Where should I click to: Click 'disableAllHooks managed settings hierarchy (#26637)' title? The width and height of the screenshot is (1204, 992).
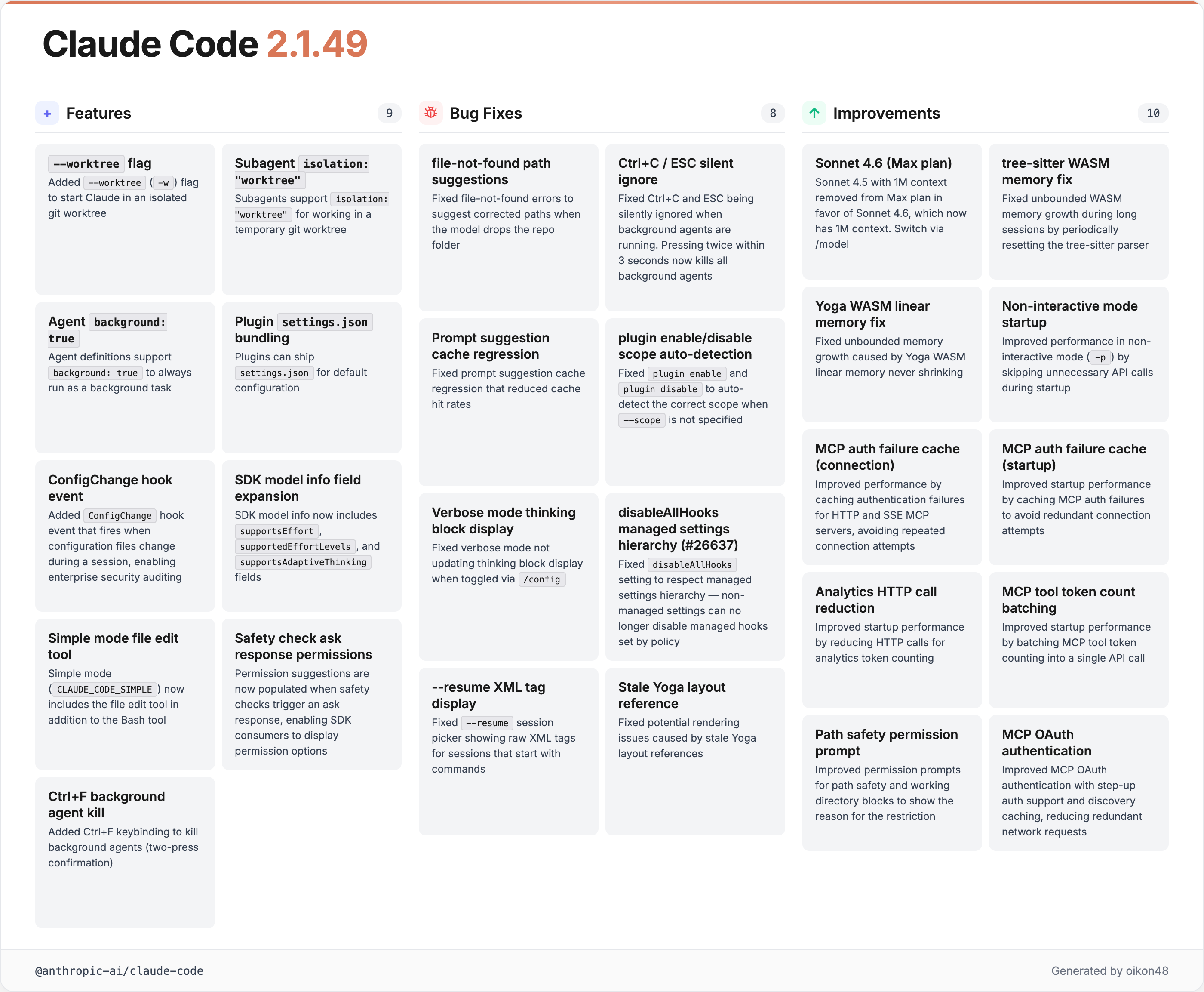[x=678, y=529]
